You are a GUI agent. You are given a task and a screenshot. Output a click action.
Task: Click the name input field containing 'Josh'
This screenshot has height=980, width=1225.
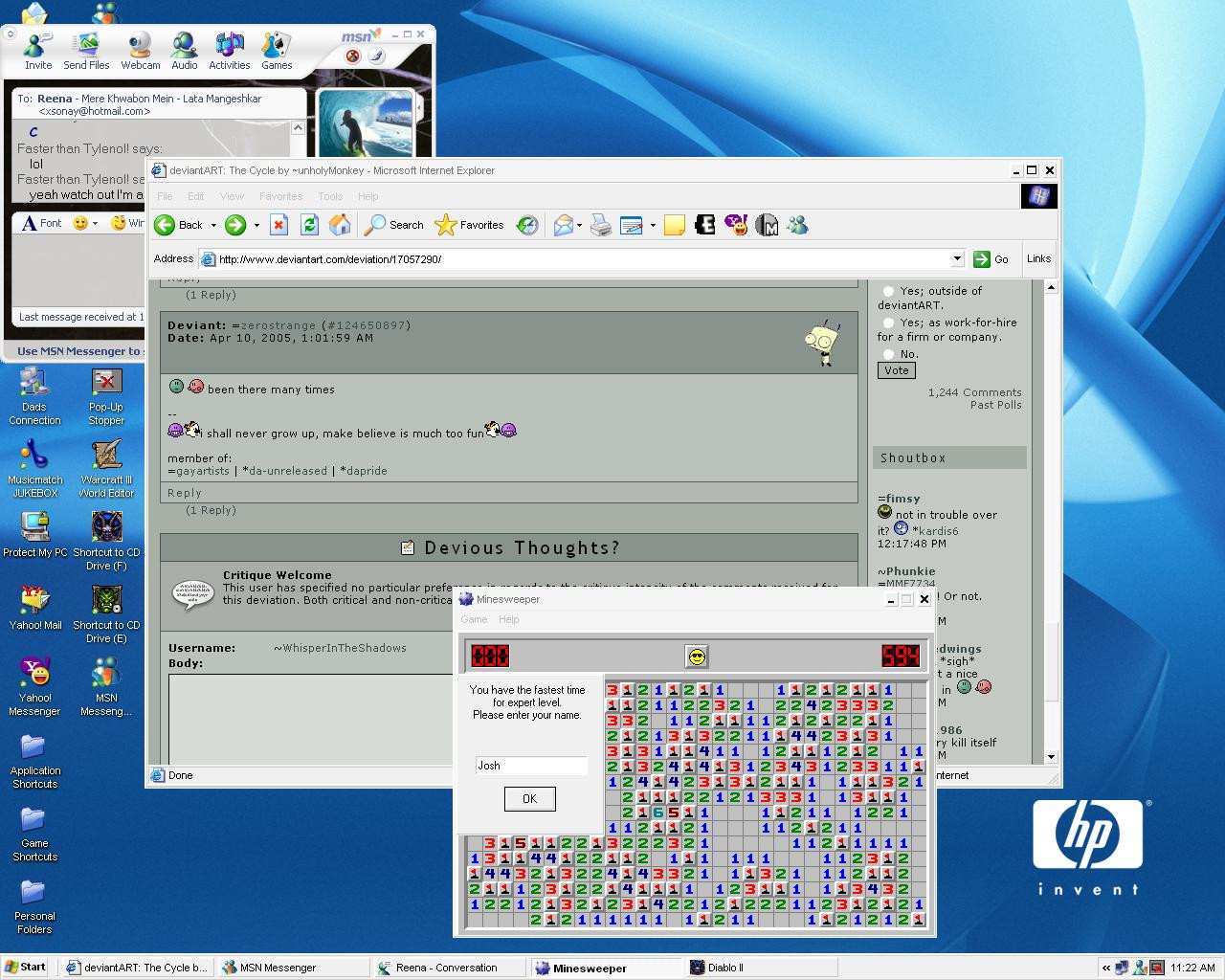pos(531,766)
